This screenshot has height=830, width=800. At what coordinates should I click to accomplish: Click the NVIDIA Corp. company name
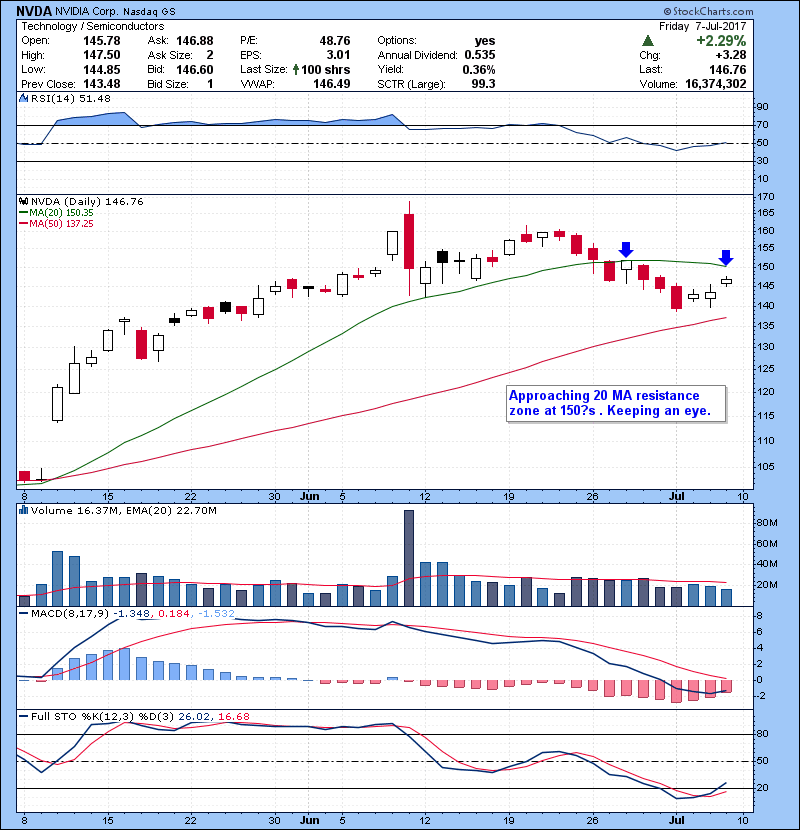coord(87,12)
